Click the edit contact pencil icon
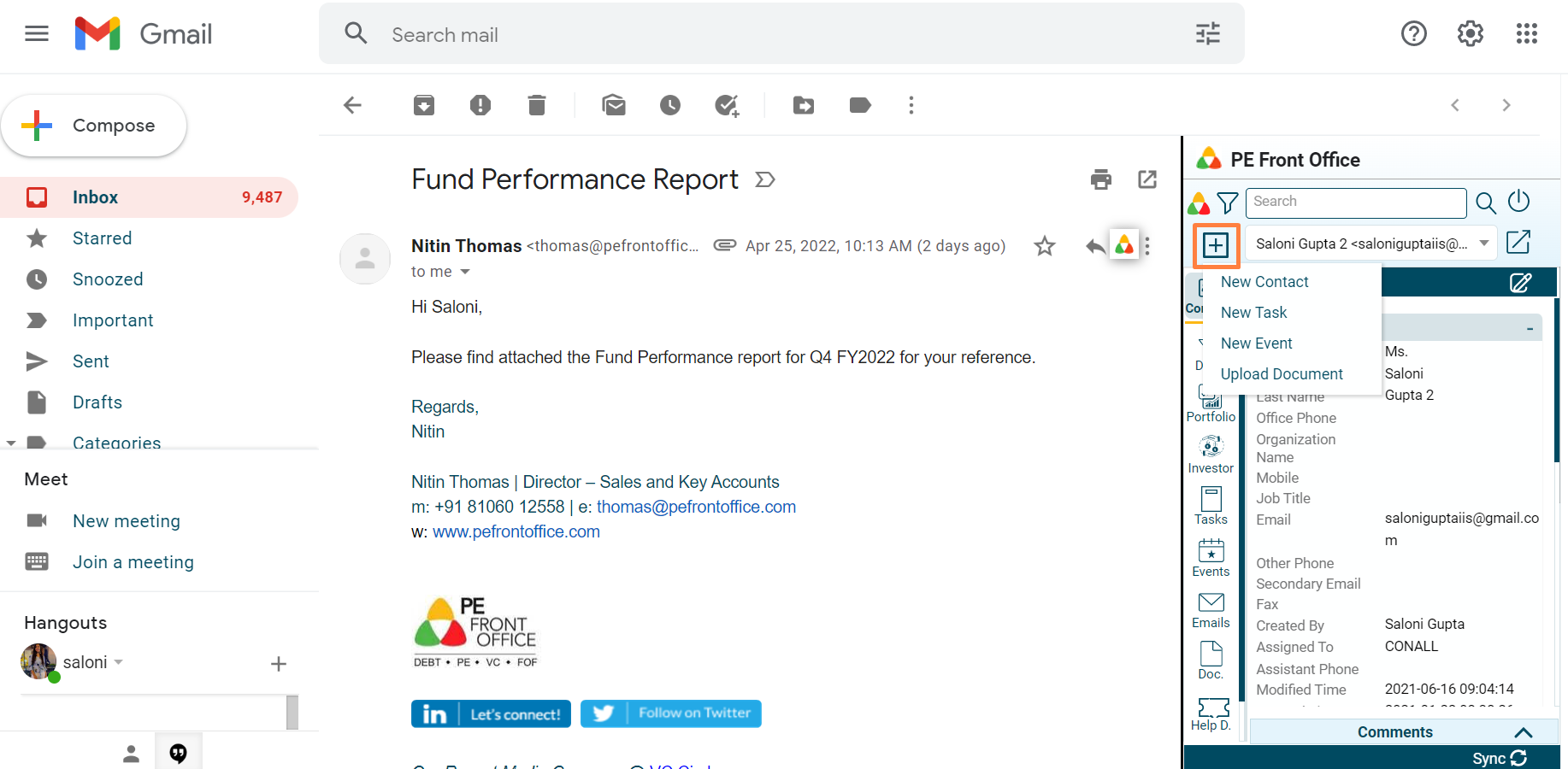 pos(1520,283)
